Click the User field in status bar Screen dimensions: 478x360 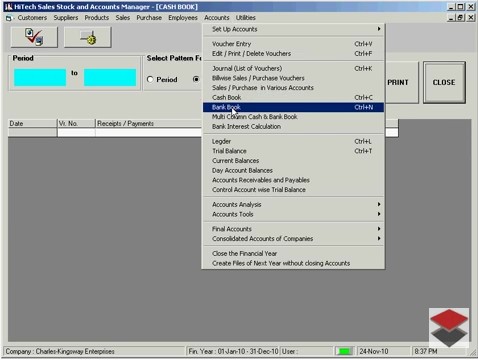[x=307, y=351]
